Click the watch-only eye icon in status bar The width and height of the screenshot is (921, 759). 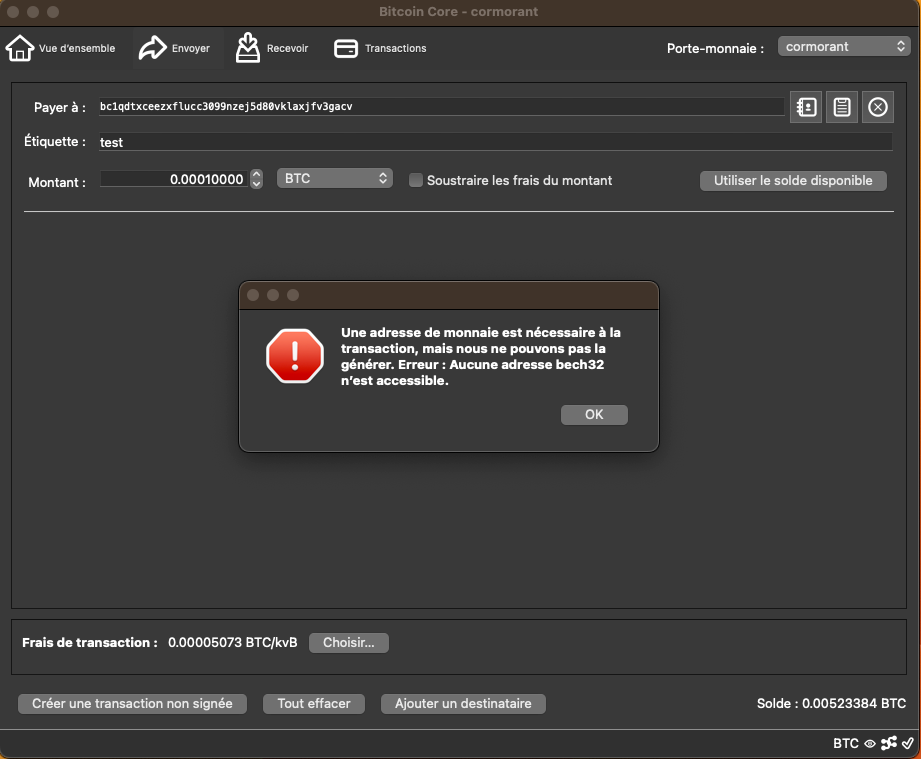(x=870, y=744)
